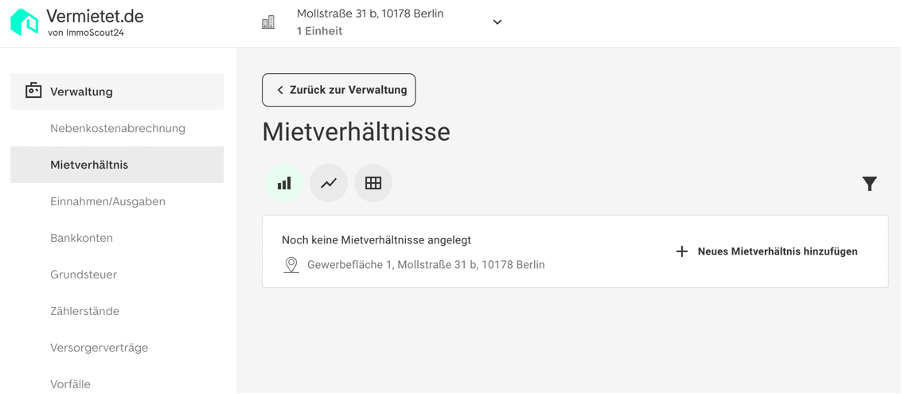Go back via Zurück zur Verwaltung
Viewport: 902px width, 394px height.
339,90
